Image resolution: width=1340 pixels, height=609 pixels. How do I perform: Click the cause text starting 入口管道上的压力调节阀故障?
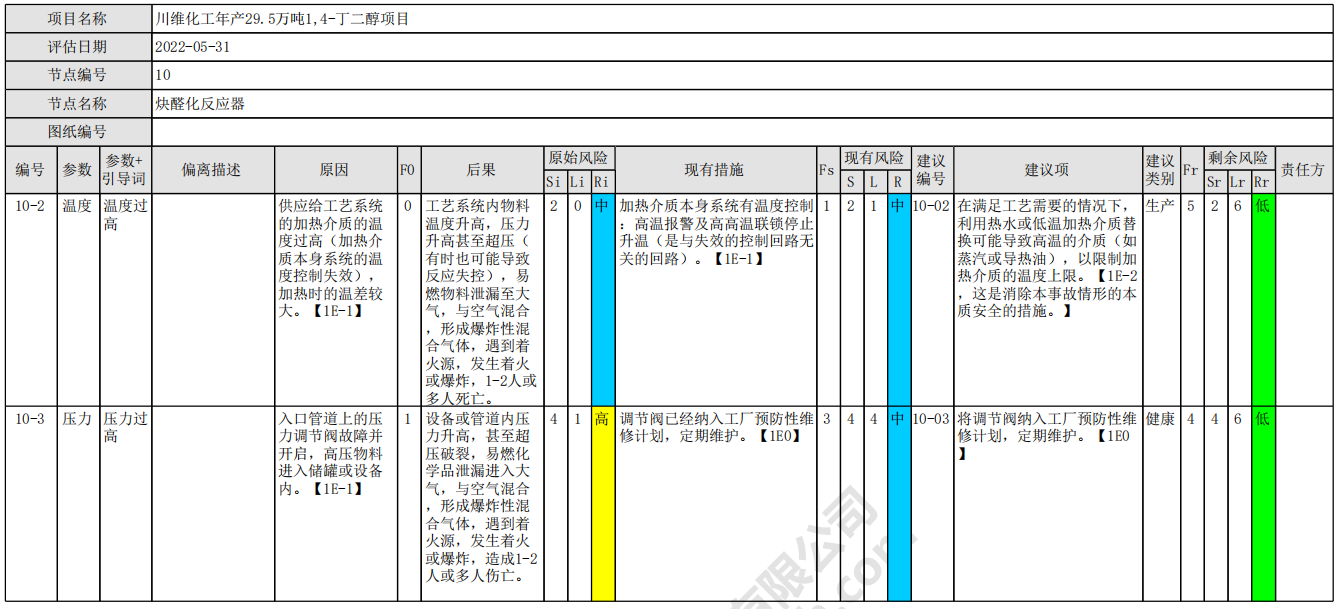pyautogui.click(x=331, y=453)
